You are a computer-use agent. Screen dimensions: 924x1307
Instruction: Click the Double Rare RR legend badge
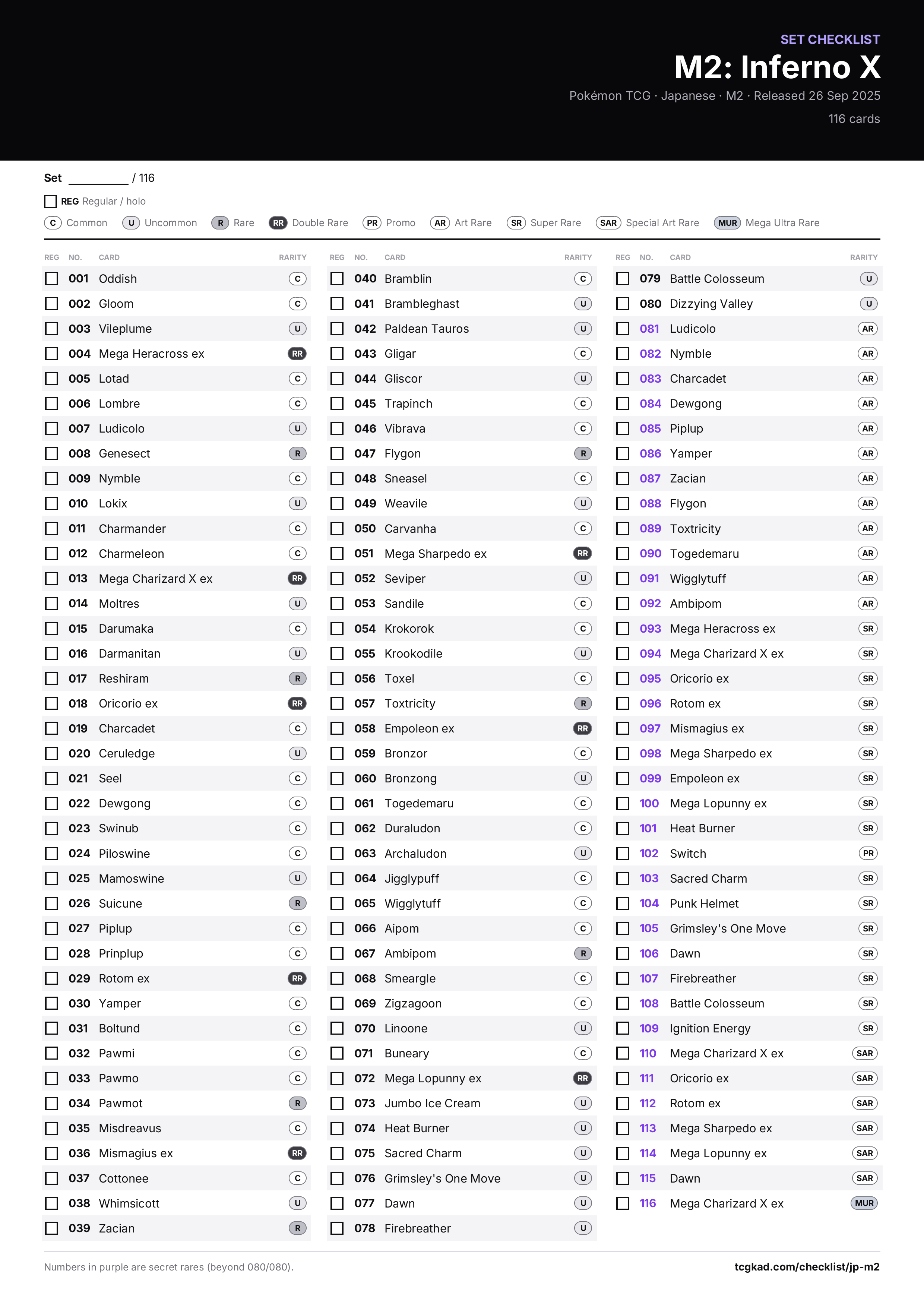point(278,222)
